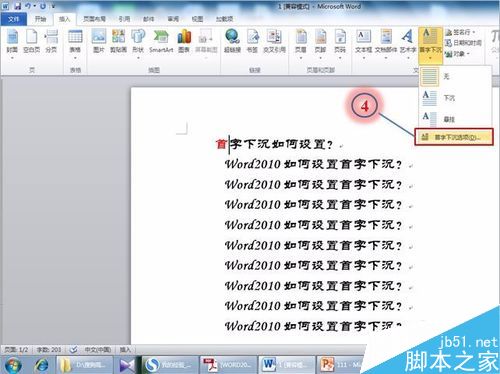Insert a Bookmark (书签)
500x374 pixels.
click(252, 41)
